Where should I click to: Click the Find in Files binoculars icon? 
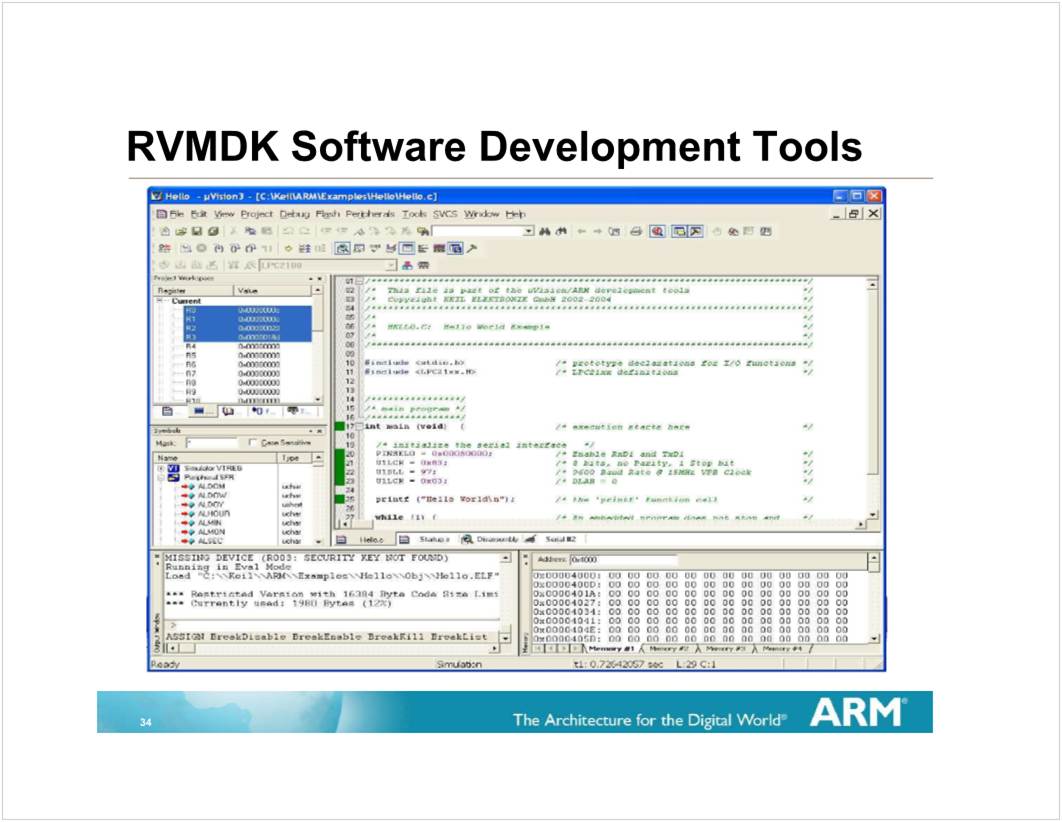561,231
